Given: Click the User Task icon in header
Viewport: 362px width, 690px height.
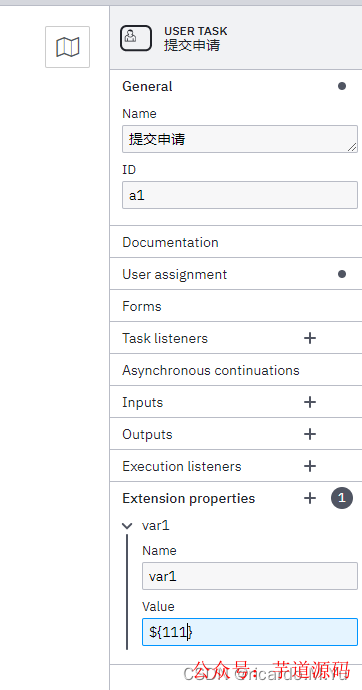Looking at the screenshot, I should 136,38.
